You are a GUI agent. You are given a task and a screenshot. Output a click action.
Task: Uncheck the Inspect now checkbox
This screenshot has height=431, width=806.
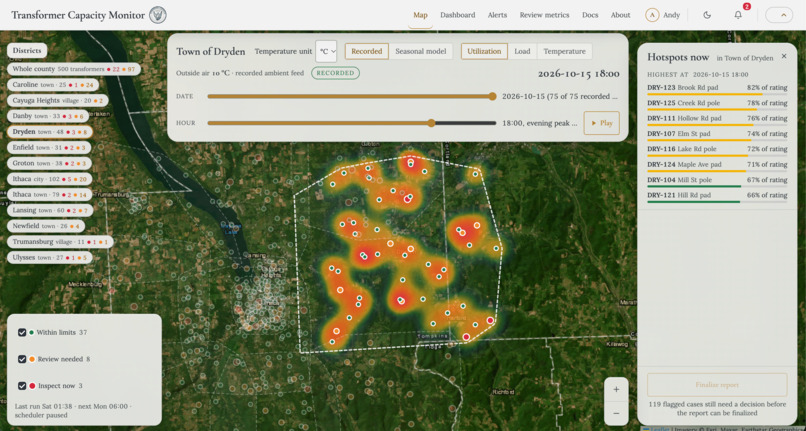click(x=22, y=386)
